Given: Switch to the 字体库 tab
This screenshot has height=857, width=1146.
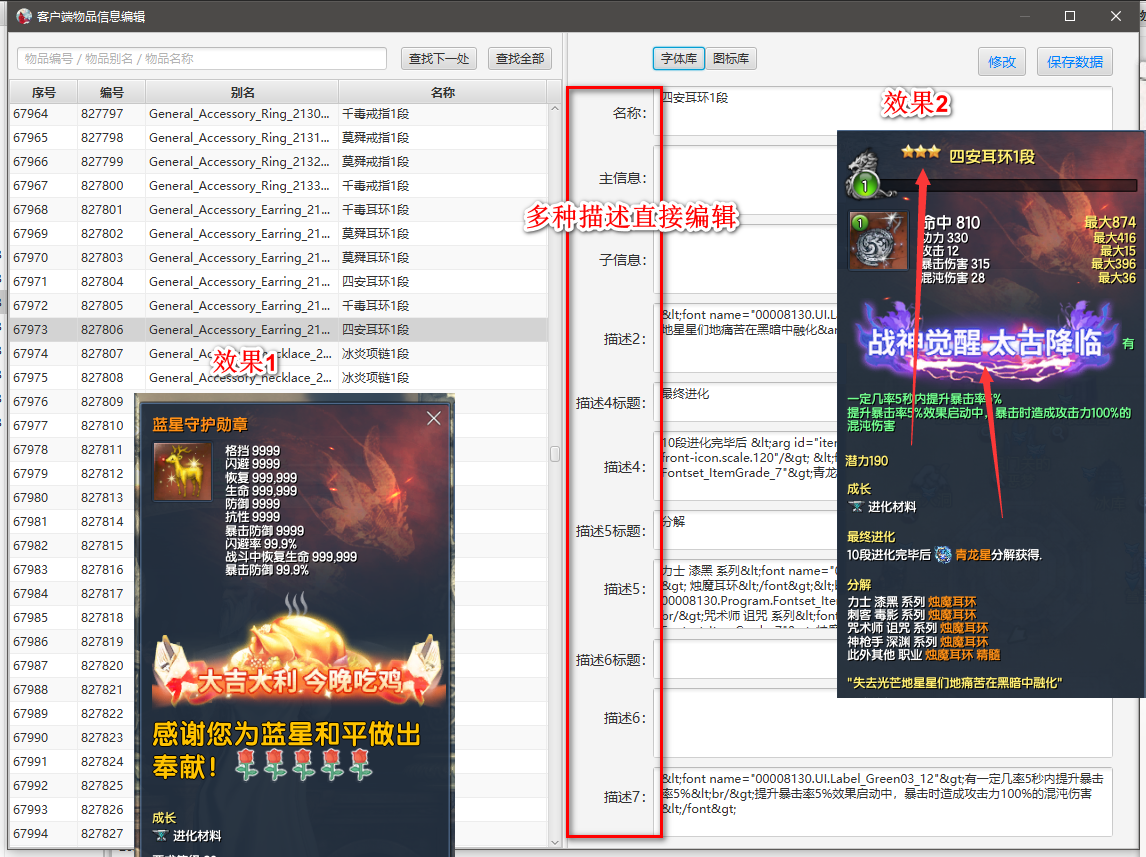Looking at the screenshot, I should click(679, 59).
